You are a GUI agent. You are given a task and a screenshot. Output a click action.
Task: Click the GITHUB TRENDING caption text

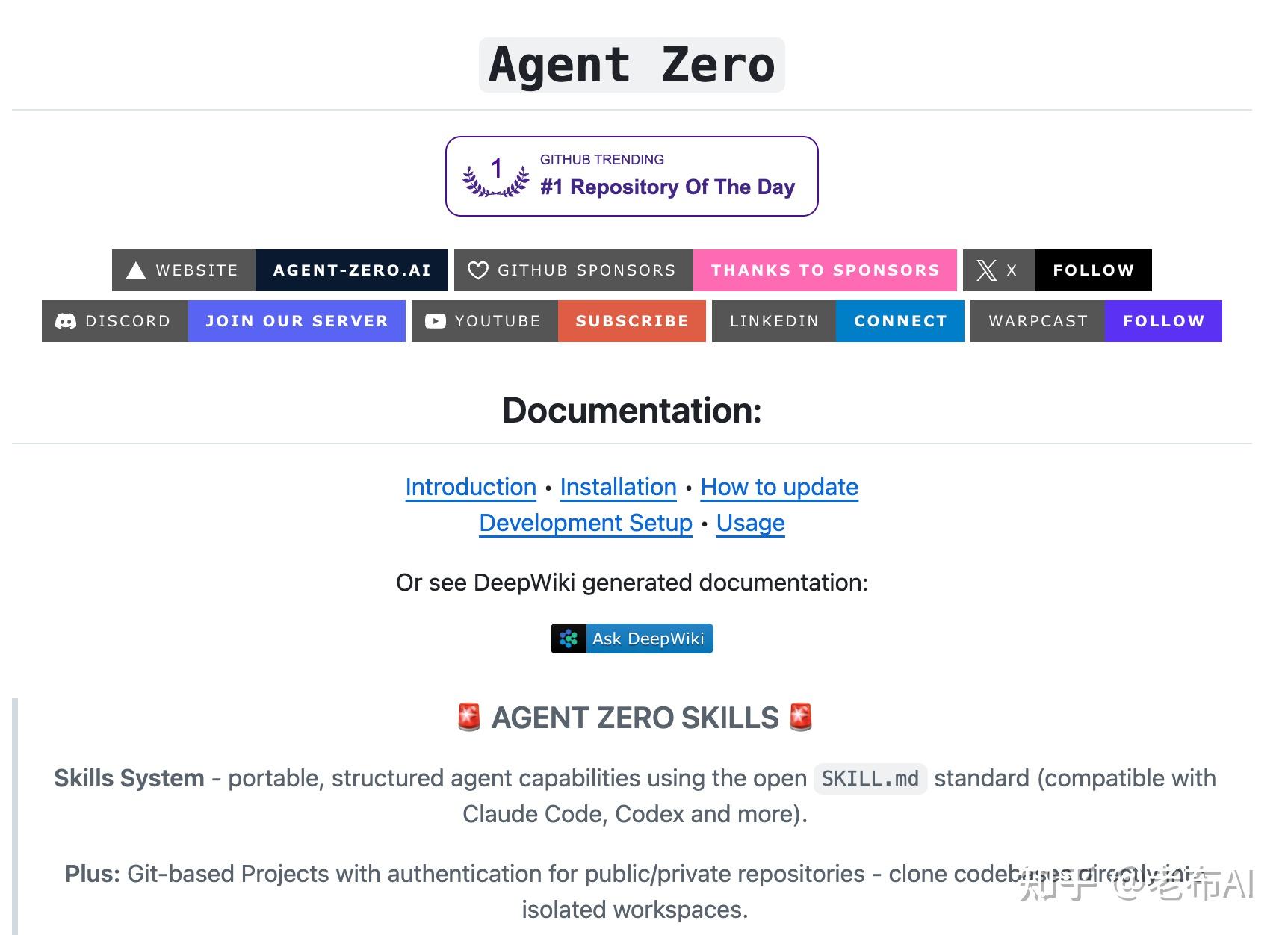click(x=602, y=160)
